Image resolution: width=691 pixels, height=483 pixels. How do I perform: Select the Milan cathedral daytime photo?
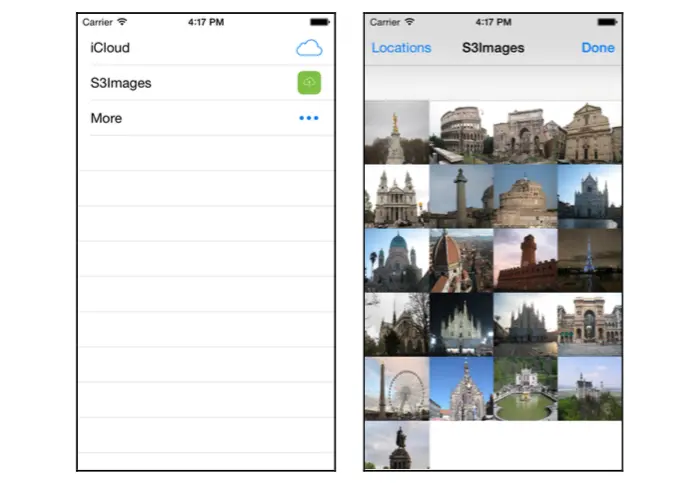click(x=525, y=324)
